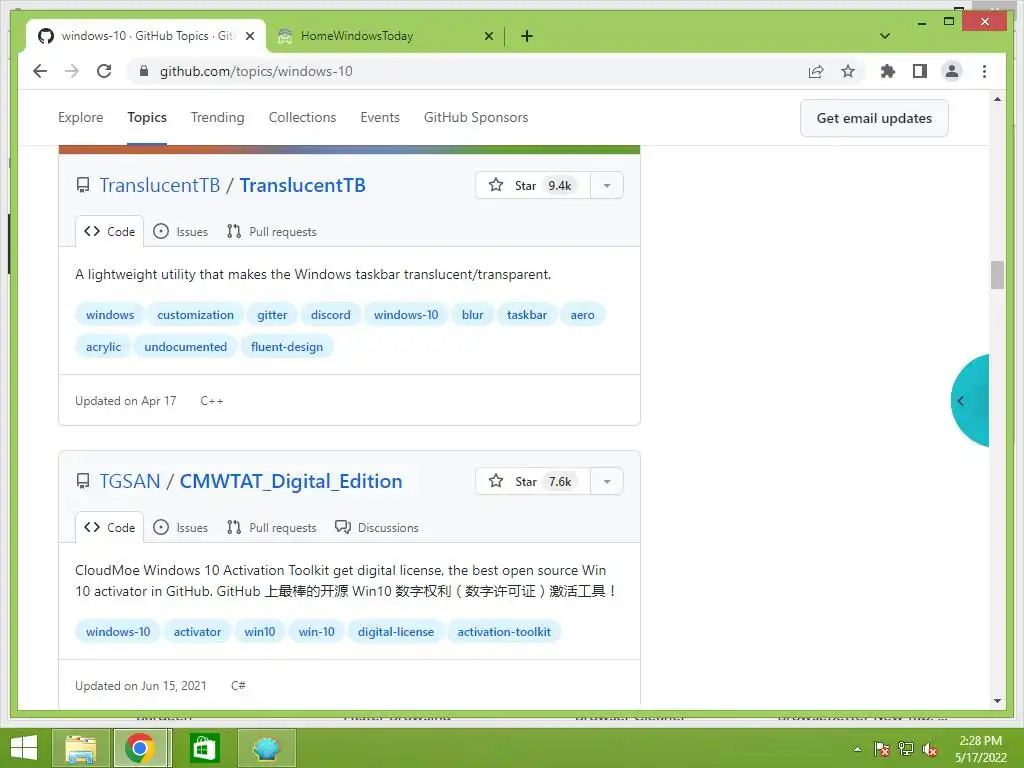Go to the Trending nav item

217,118
